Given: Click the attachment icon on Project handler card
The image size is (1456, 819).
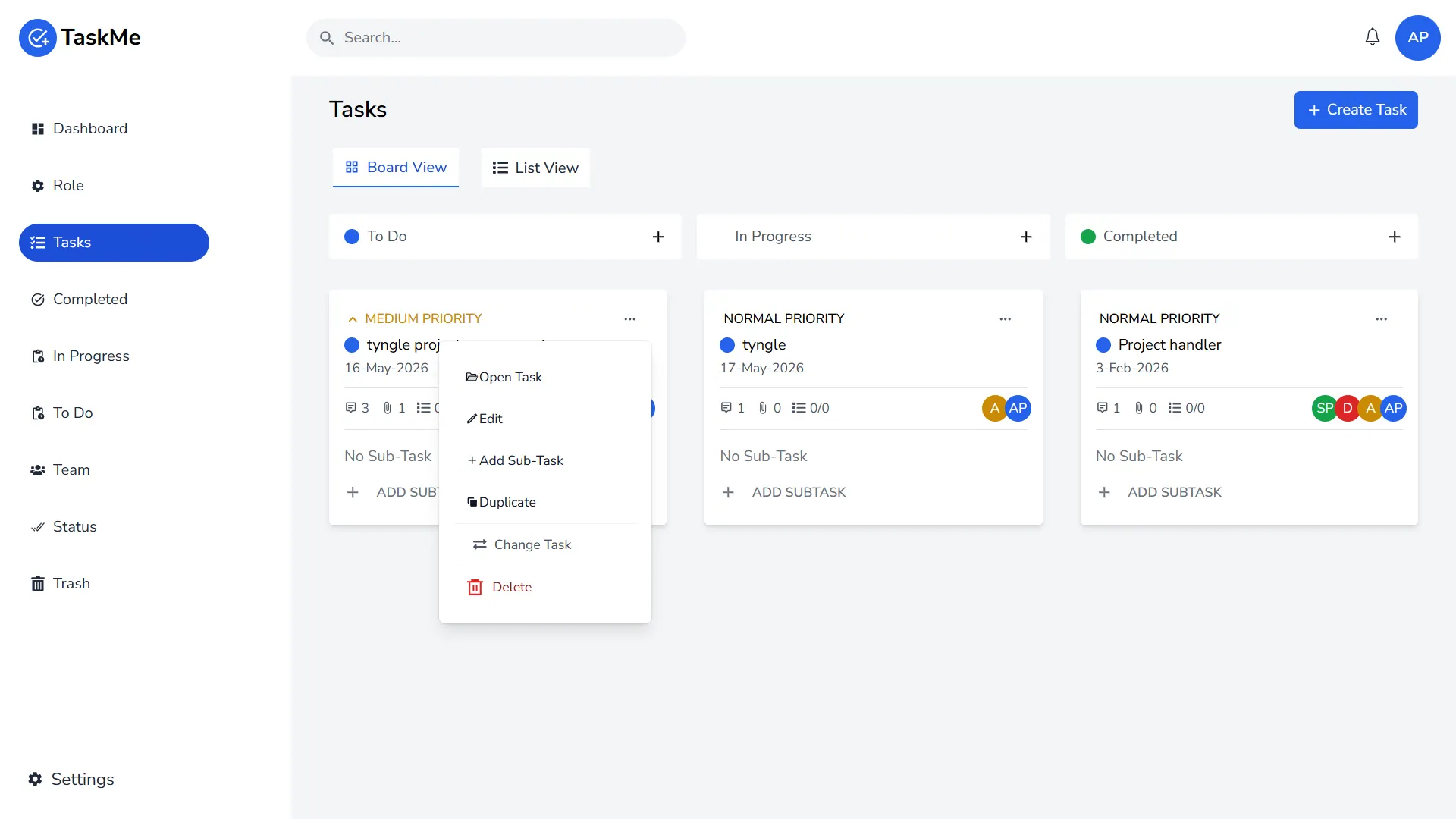Looking at the screenshot, I should click(x=1138, y=408).
